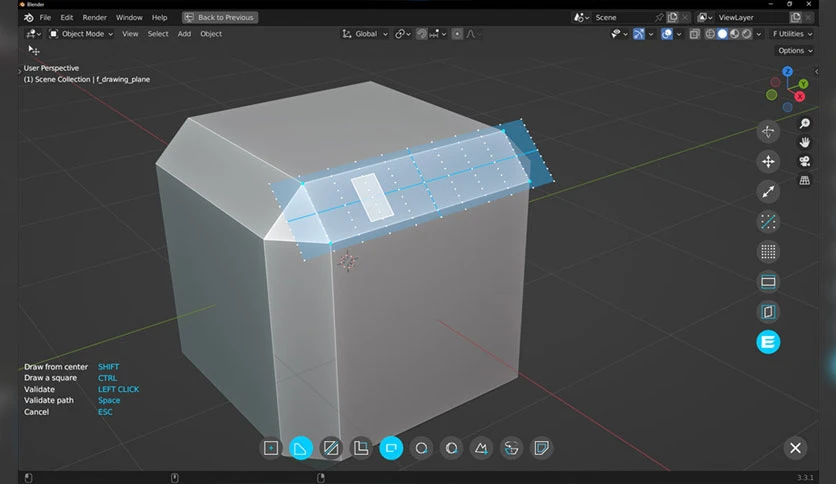The width and height of the screenshot is (836, 484).
Task: Click the four-arrow move round button
Action: tap(768, 162)
